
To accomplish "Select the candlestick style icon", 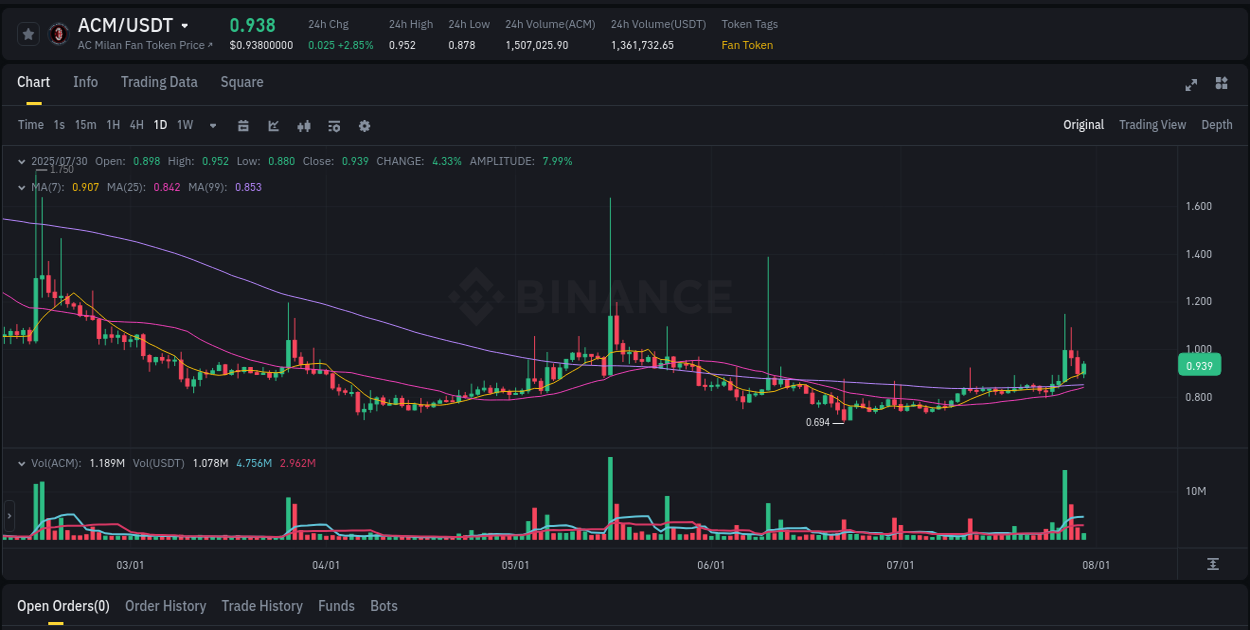I will click(303, 126).
